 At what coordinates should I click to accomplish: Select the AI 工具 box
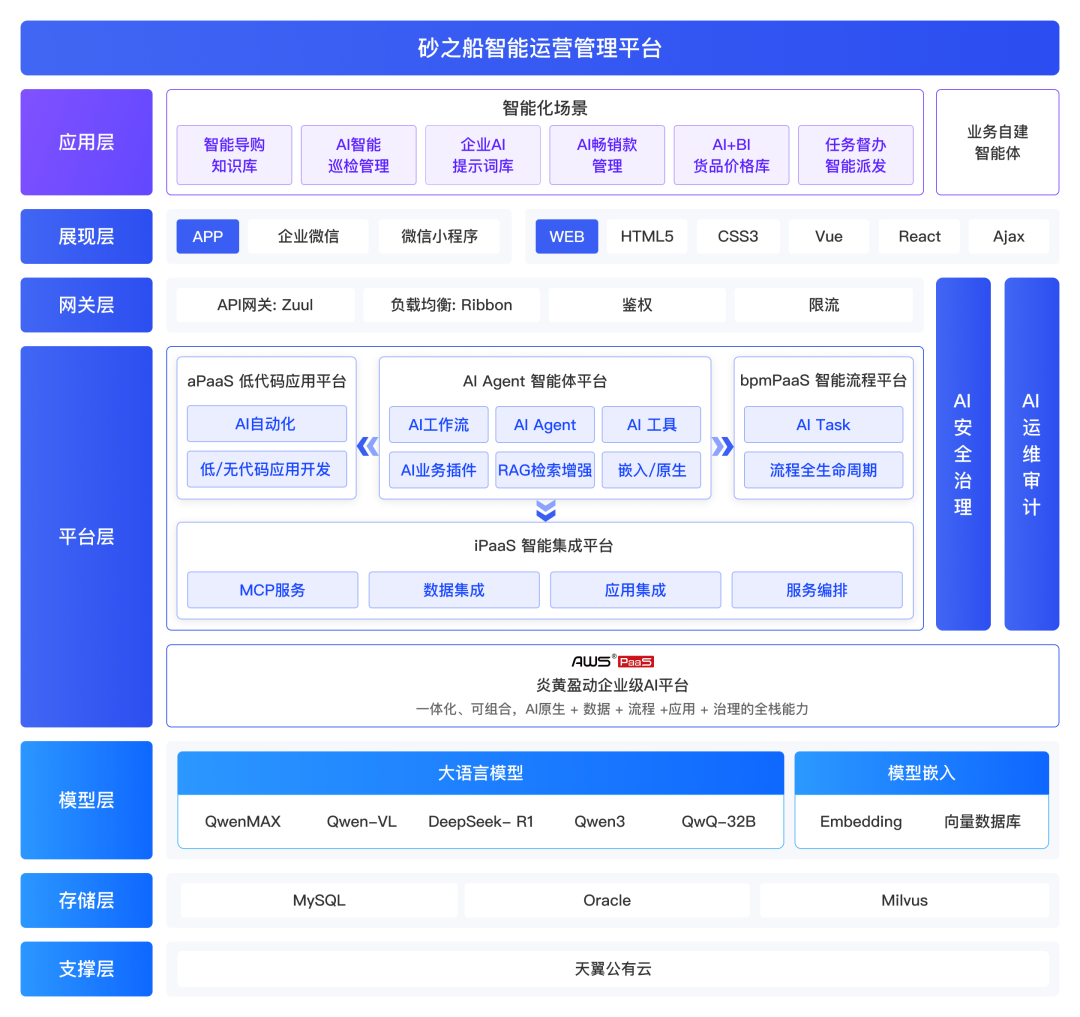click(652, 425)
